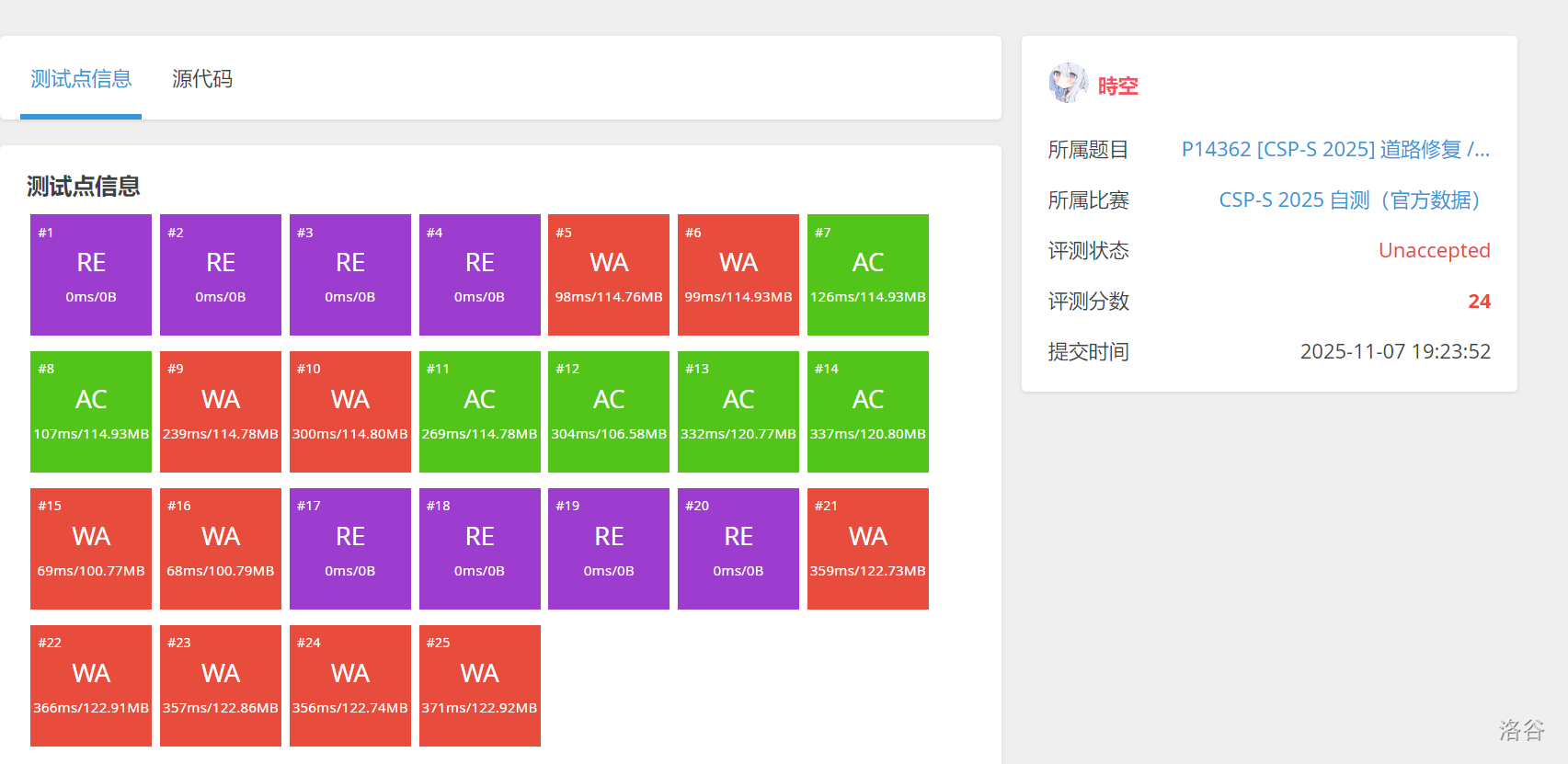
Task: Click test case #8 AC tile
Action: point(91,412)
